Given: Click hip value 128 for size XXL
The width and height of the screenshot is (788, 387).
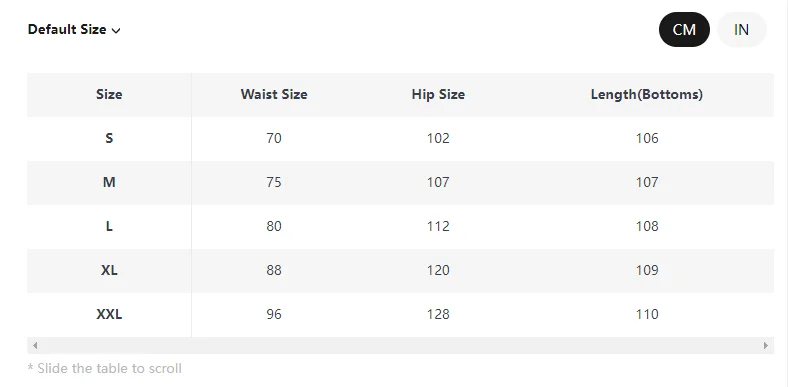Looking at the screenshot, I should click(438, 315).
